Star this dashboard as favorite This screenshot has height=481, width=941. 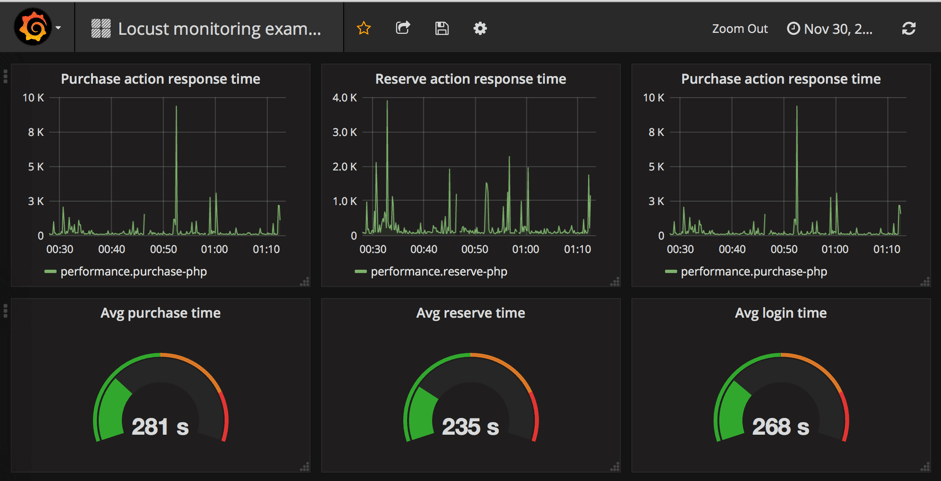click(x=363, y=28)
